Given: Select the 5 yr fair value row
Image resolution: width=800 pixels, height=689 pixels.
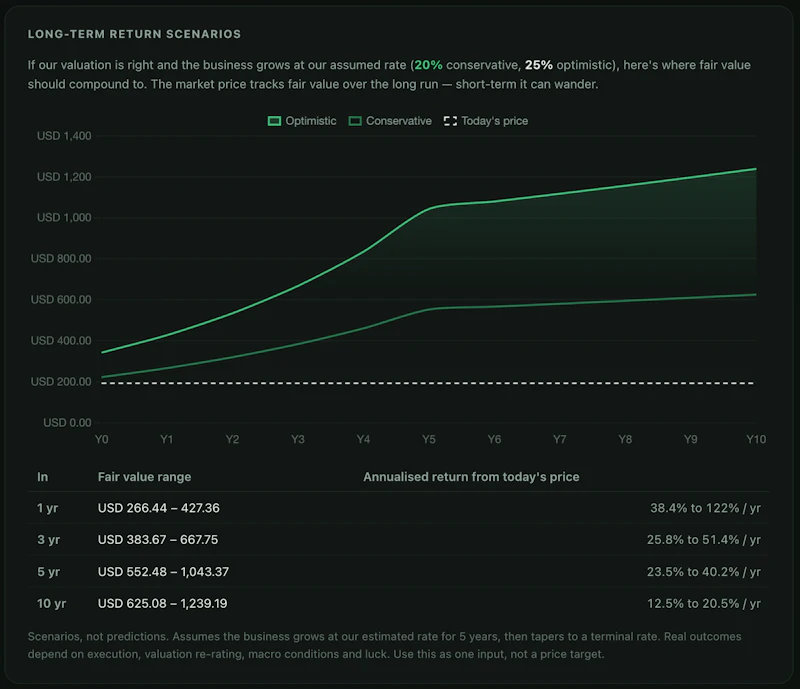Looking at the screenshot, I should click(x=398, y=572).
